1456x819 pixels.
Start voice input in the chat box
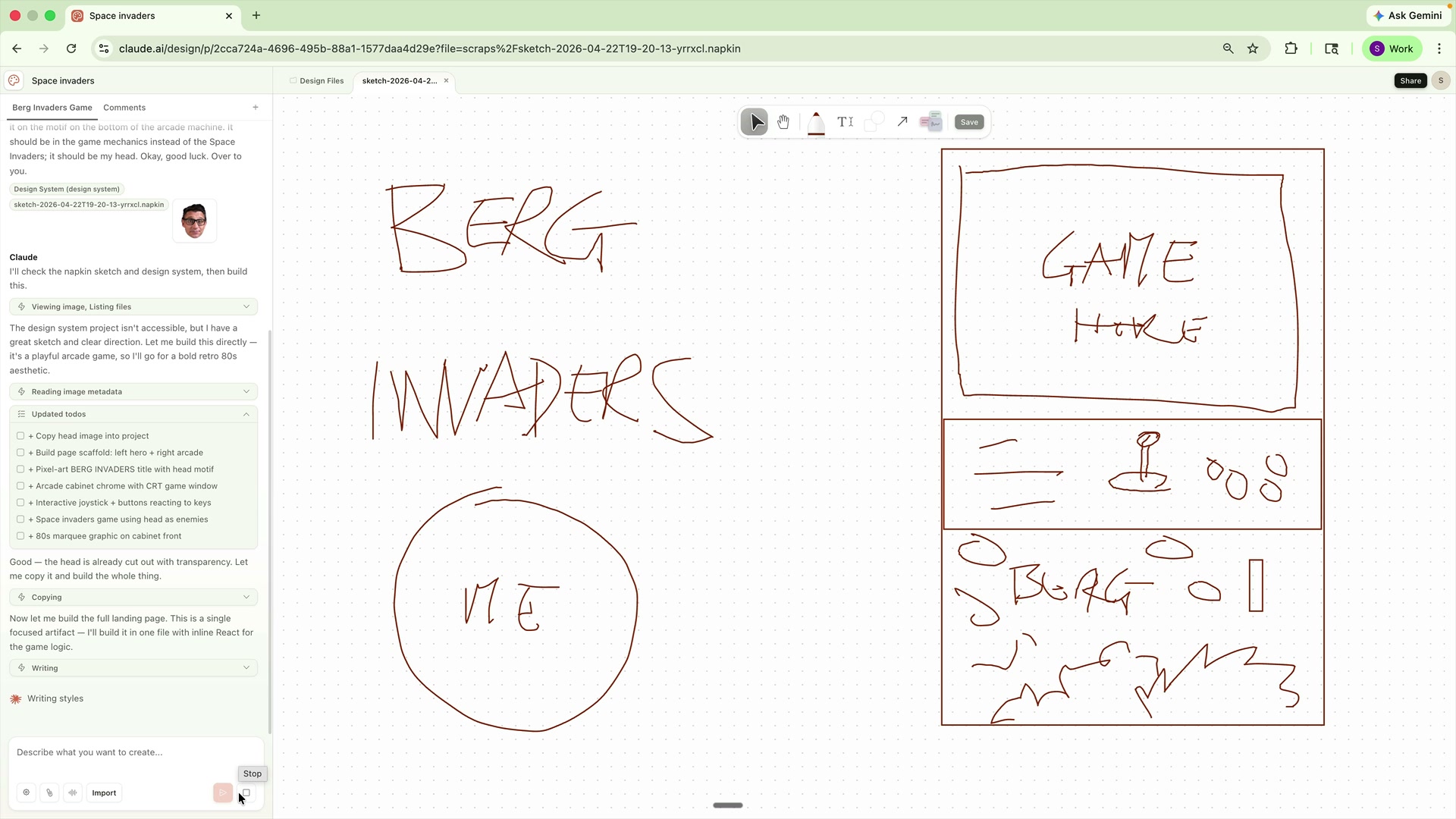73,792
